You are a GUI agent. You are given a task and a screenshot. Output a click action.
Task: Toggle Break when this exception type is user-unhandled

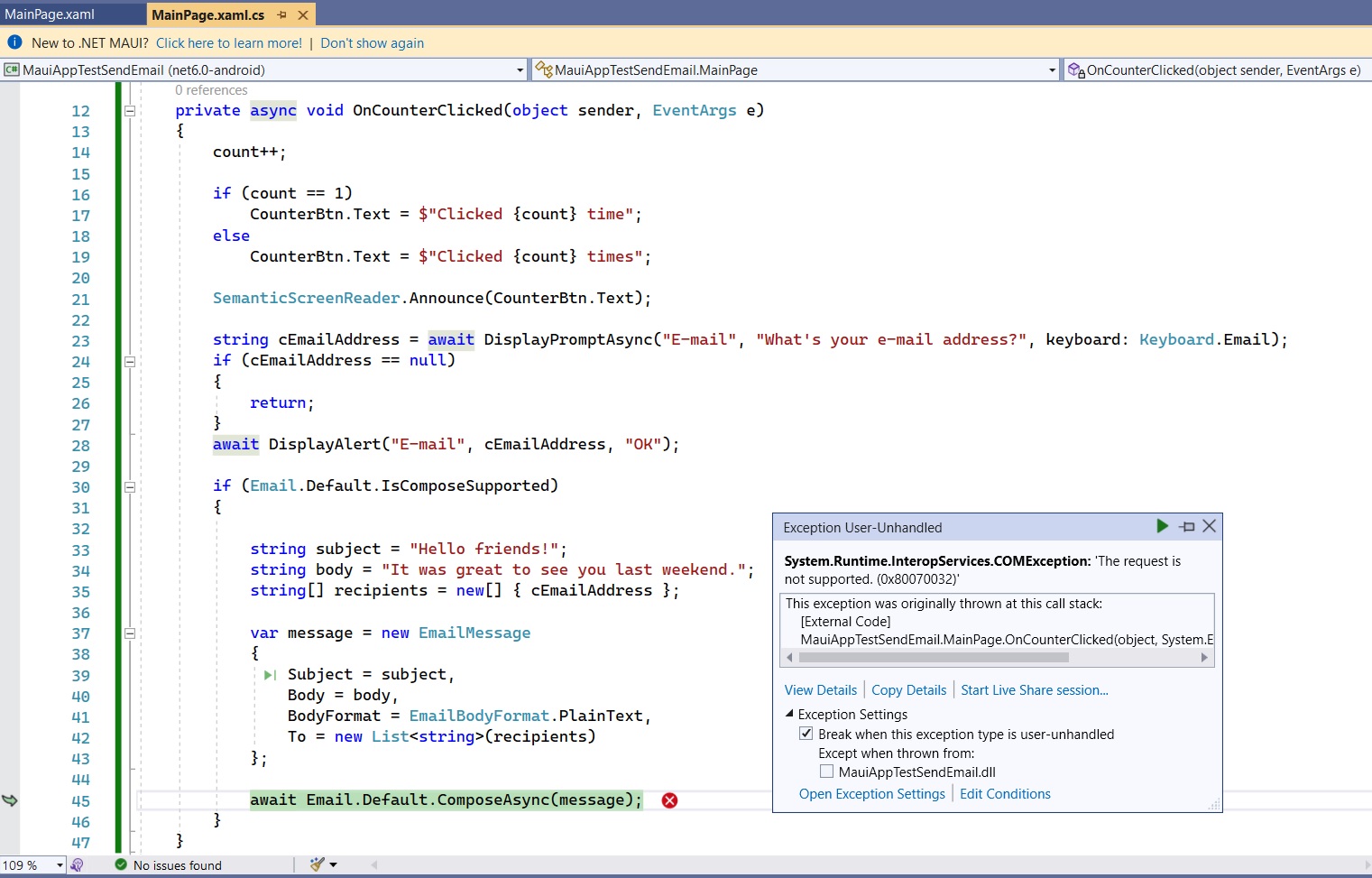806,734
